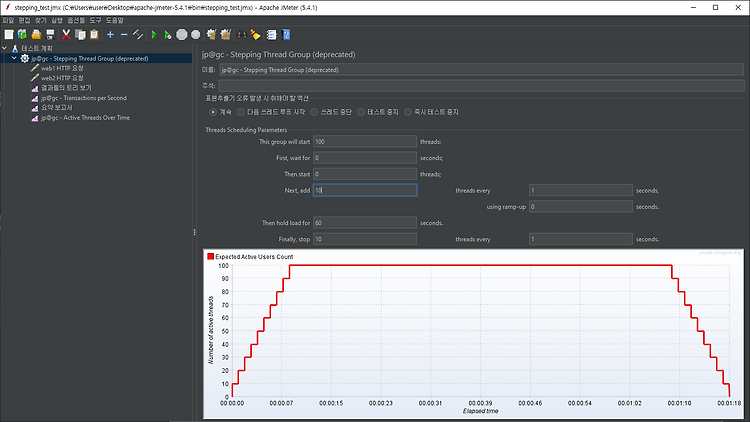Open the 파일 menu

pyautogui.click(x=8, y=21)
